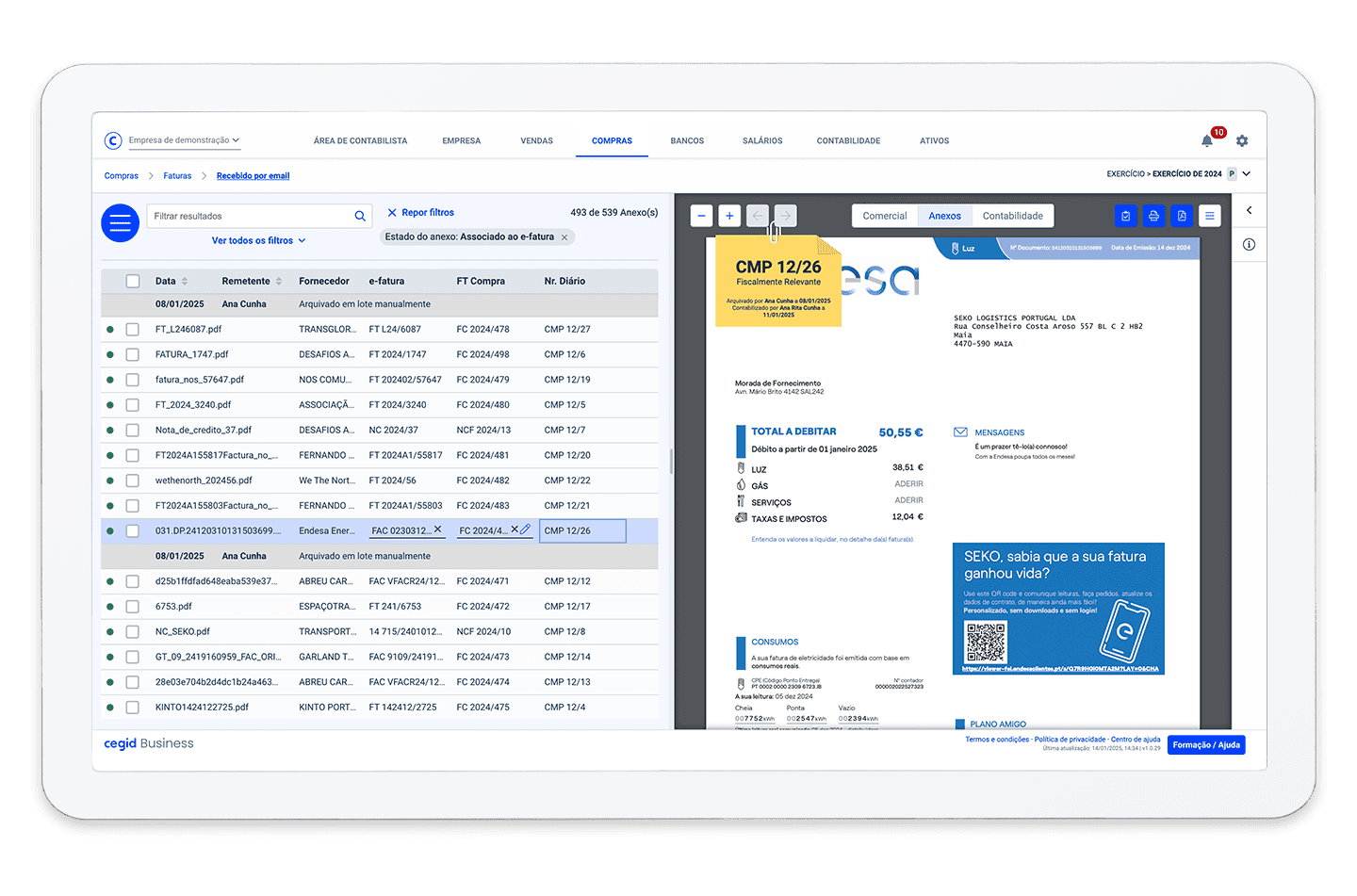Open Centro de ajuda link
The image size is (1357, 896).
1136,740
